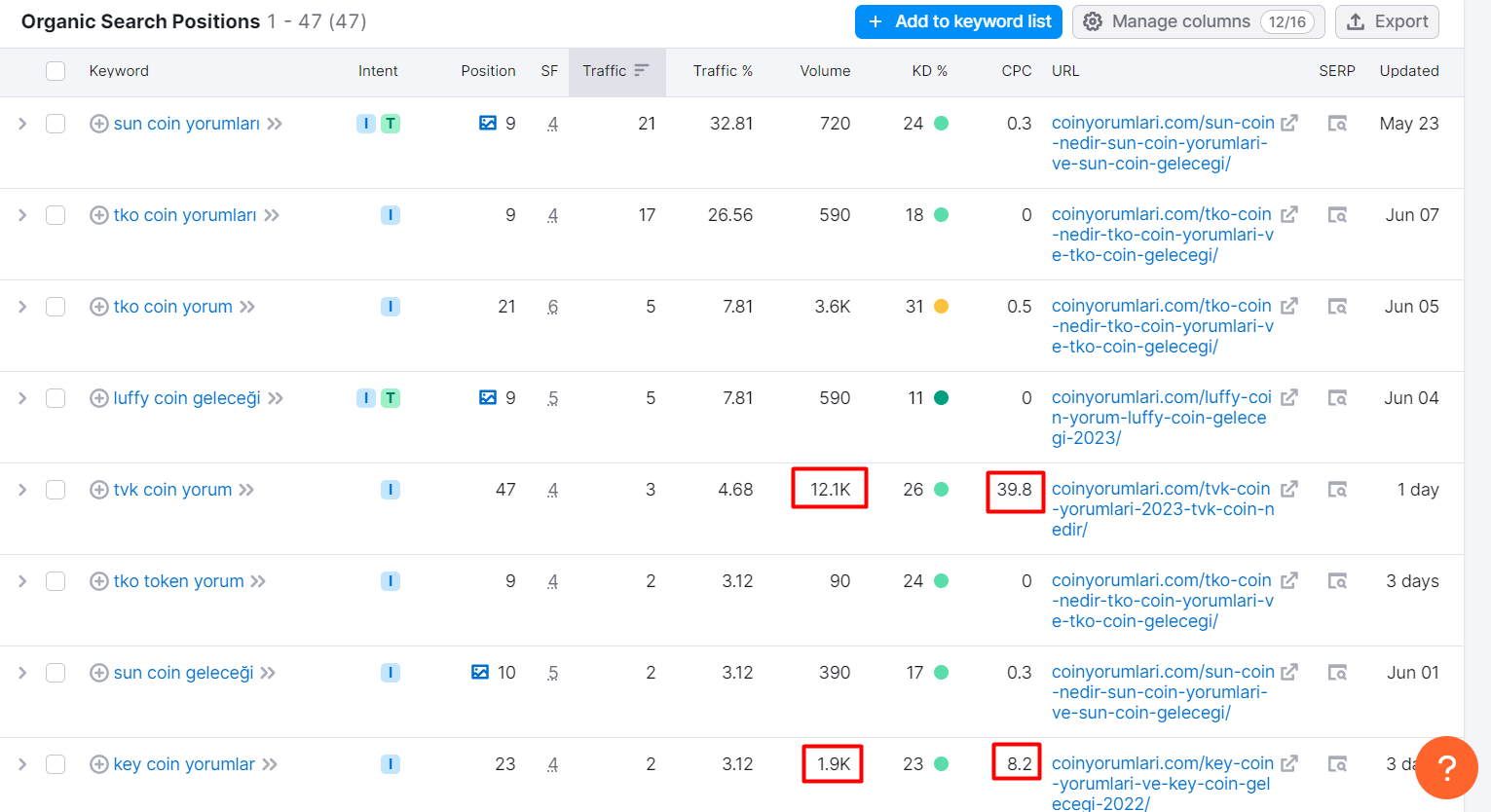Click green KD dot for sun coin yorumları
Viewport: 1491px width, 812px height.
tap(941, 124)
